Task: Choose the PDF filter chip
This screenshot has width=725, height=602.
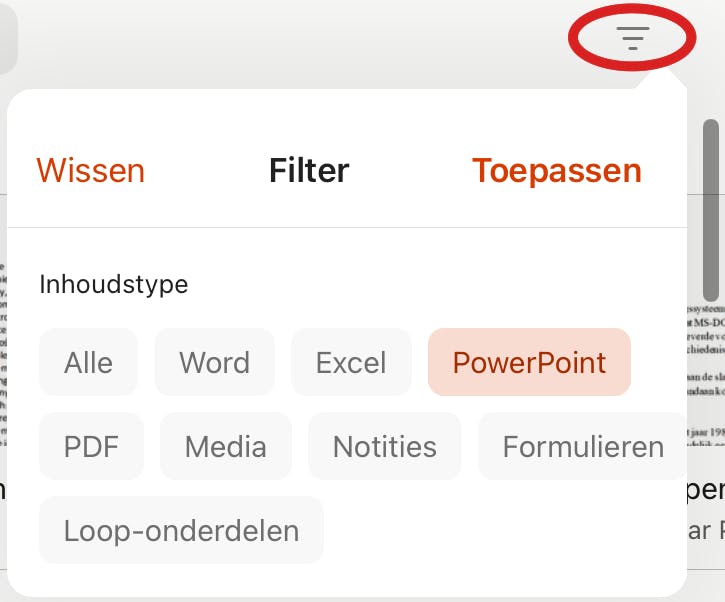Action: (91, 446)
